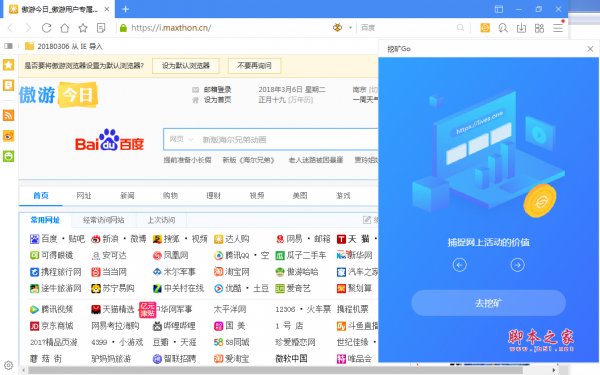Open the main hamburger menu
This screenshot has width=600, height=375.
tap(558, 28)
